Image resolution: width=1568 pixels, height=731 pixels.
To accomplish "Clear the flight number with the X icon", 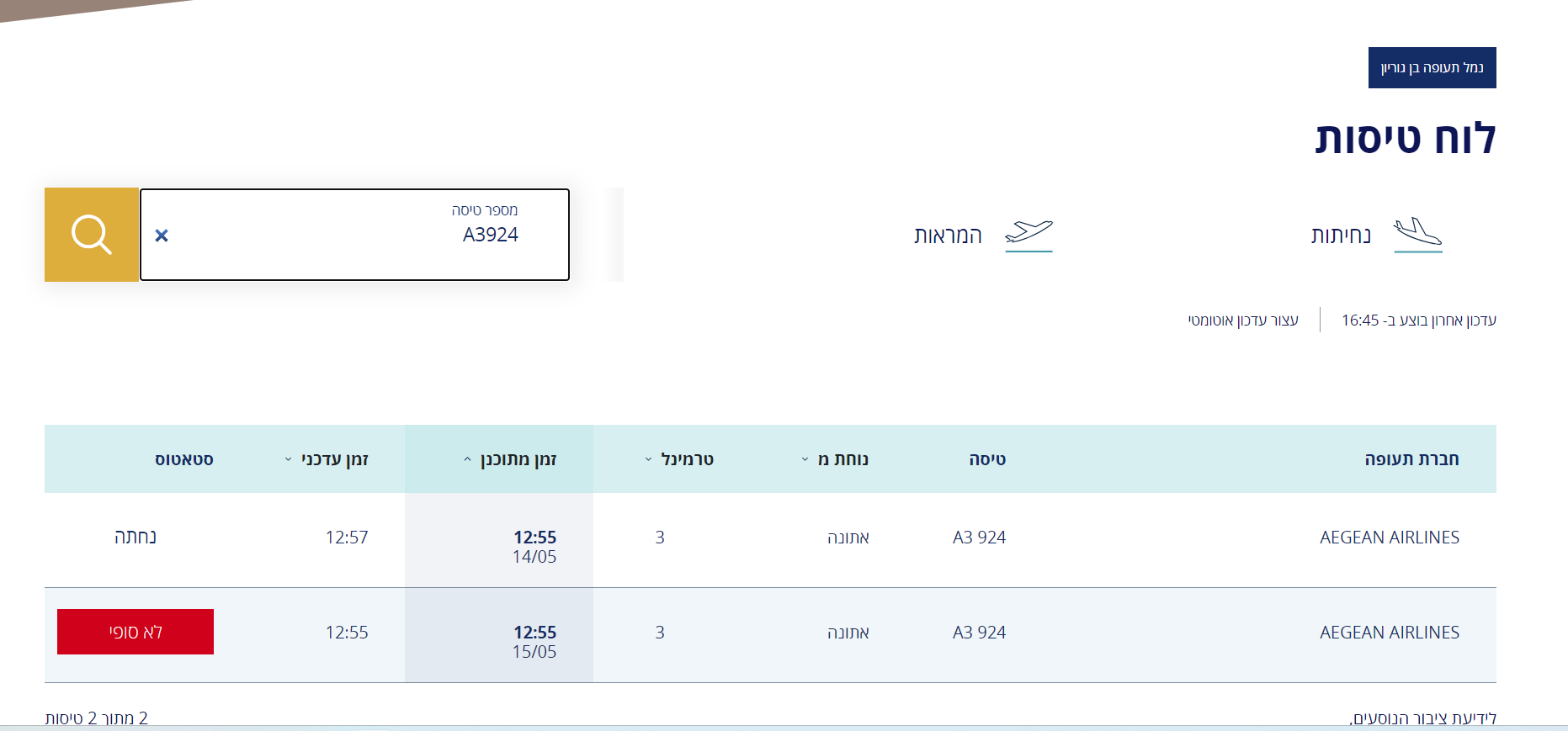I will (x=162, y=236).
